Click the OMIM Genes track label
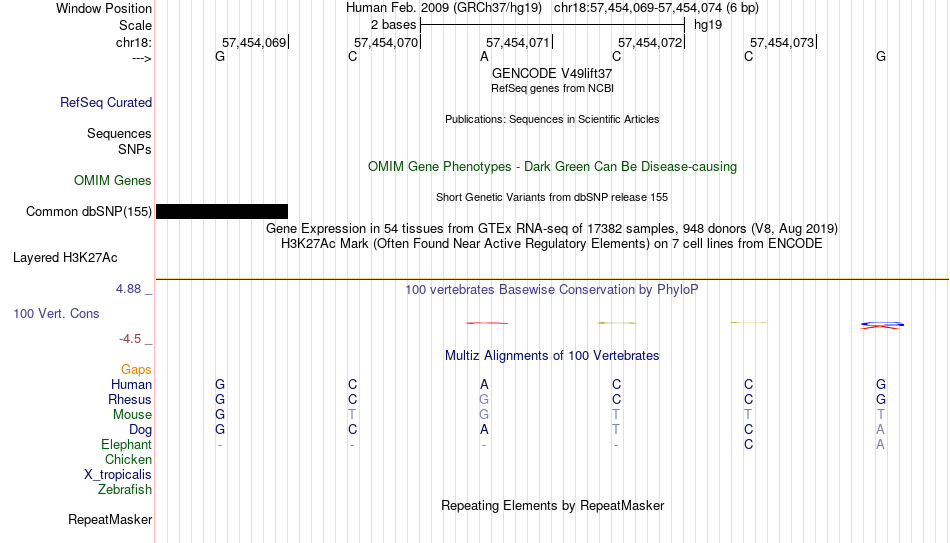950x543 pixels. [113, 181]
